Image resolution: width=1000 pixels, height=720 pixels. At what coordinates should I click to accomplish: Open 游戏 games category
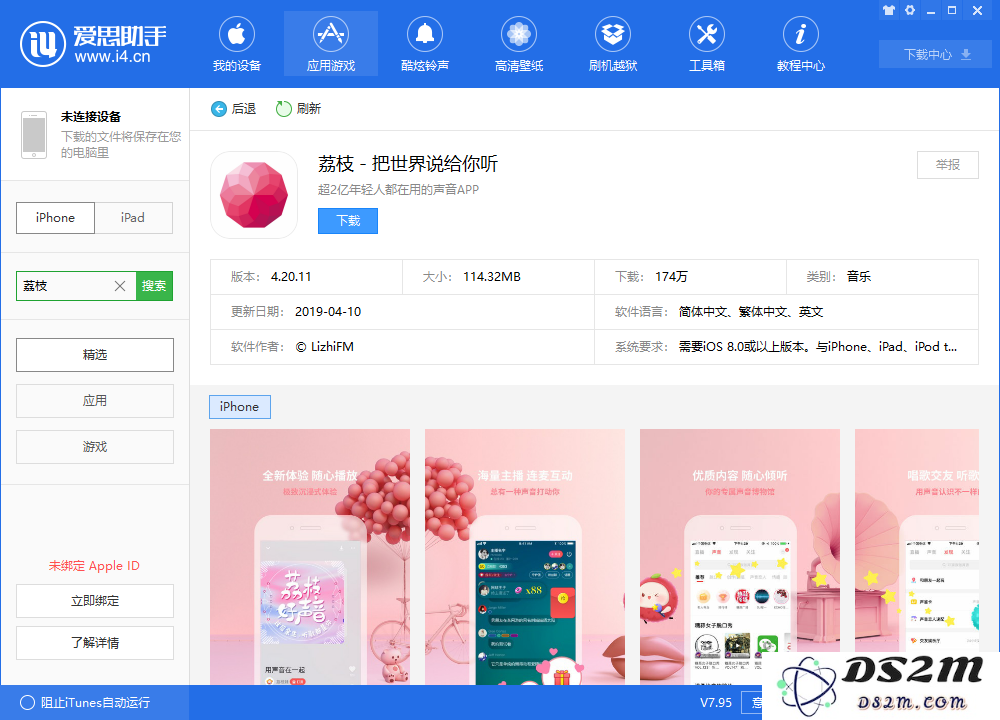click(95, 446)
